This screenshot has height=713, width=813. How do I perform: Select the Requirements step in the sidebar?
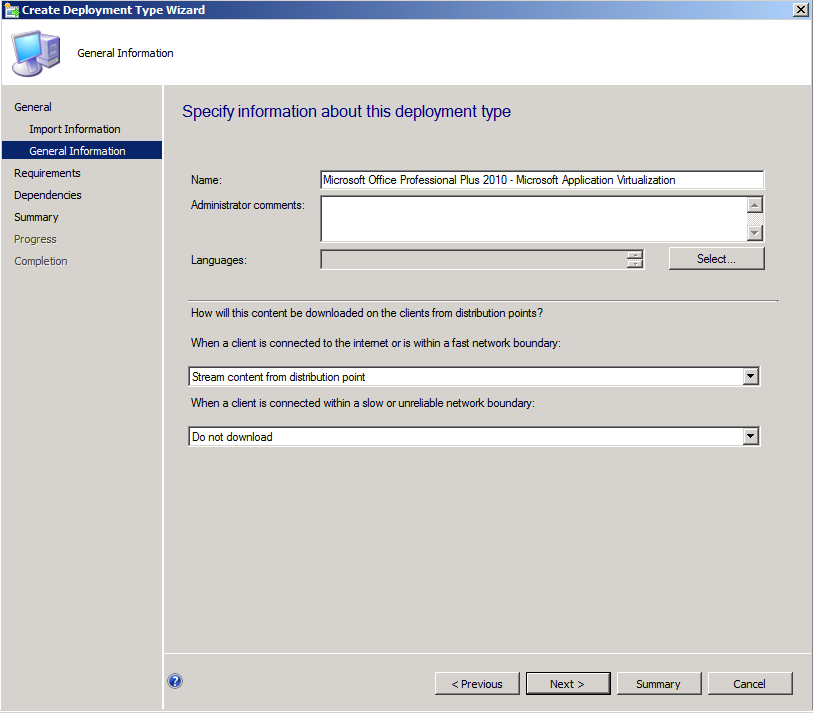pos(46,172)
